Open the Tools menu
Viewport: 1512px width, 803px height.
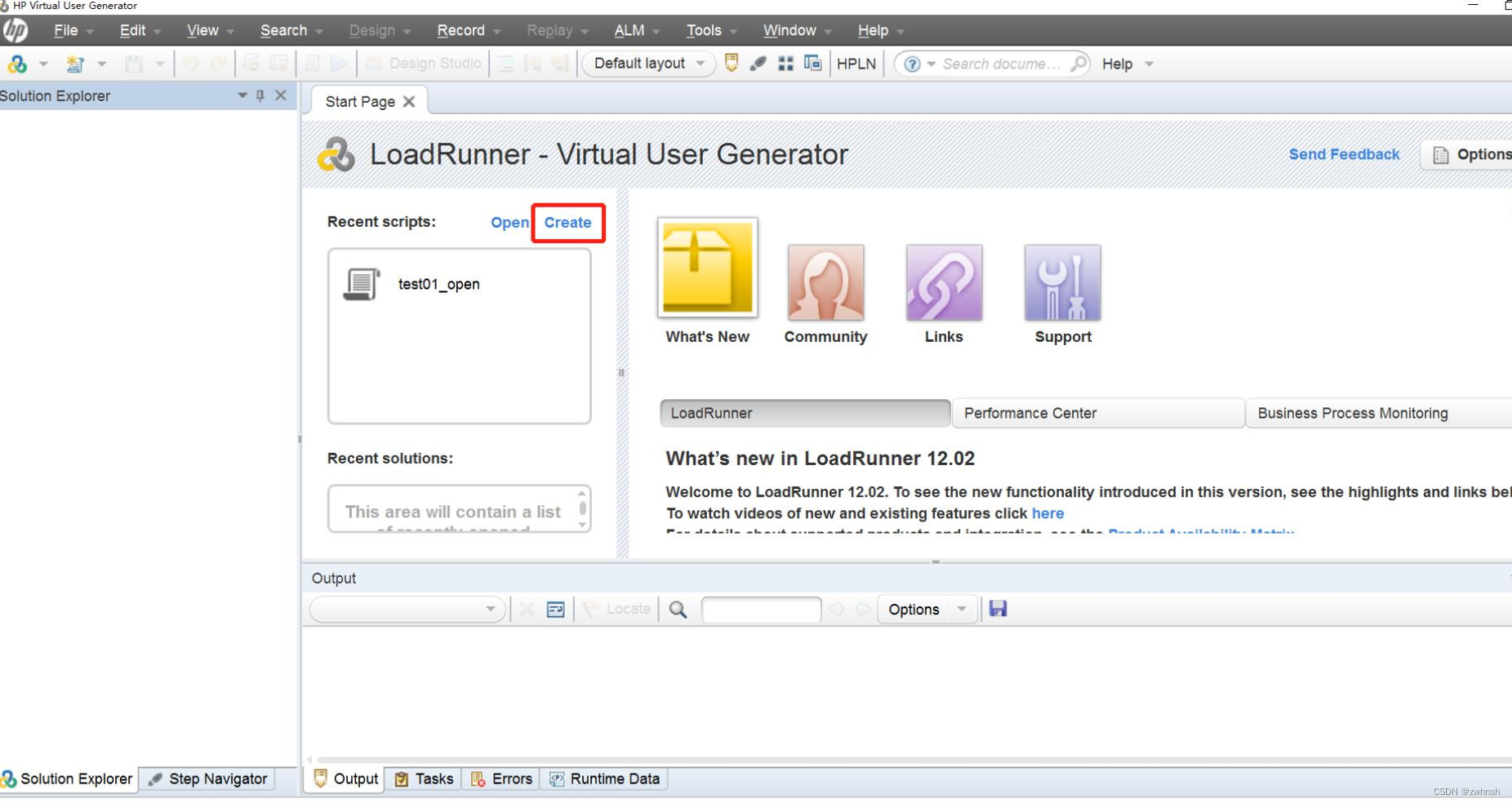click(x=704, y=30)
